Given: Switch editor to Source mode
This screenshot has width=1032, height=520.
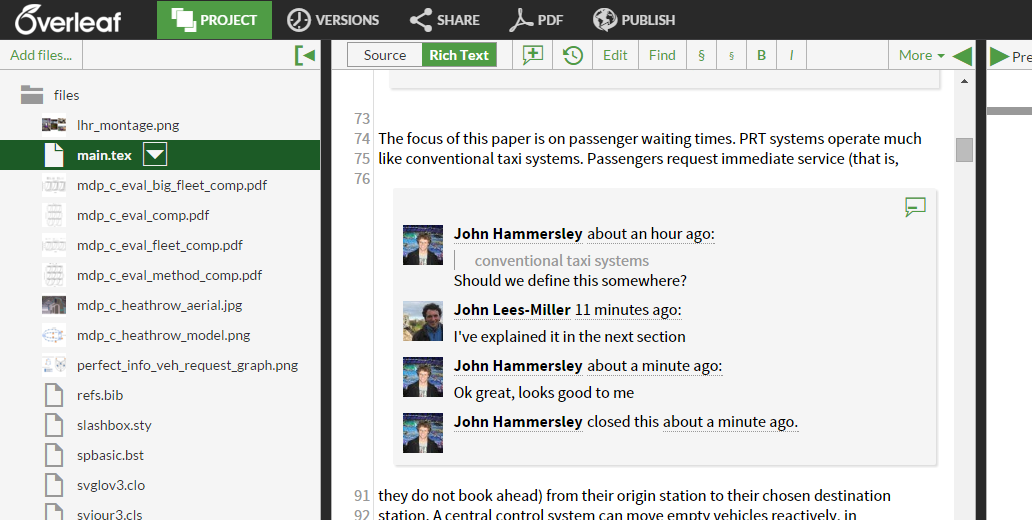Looking at the screenshot, I should click(385, 55).
